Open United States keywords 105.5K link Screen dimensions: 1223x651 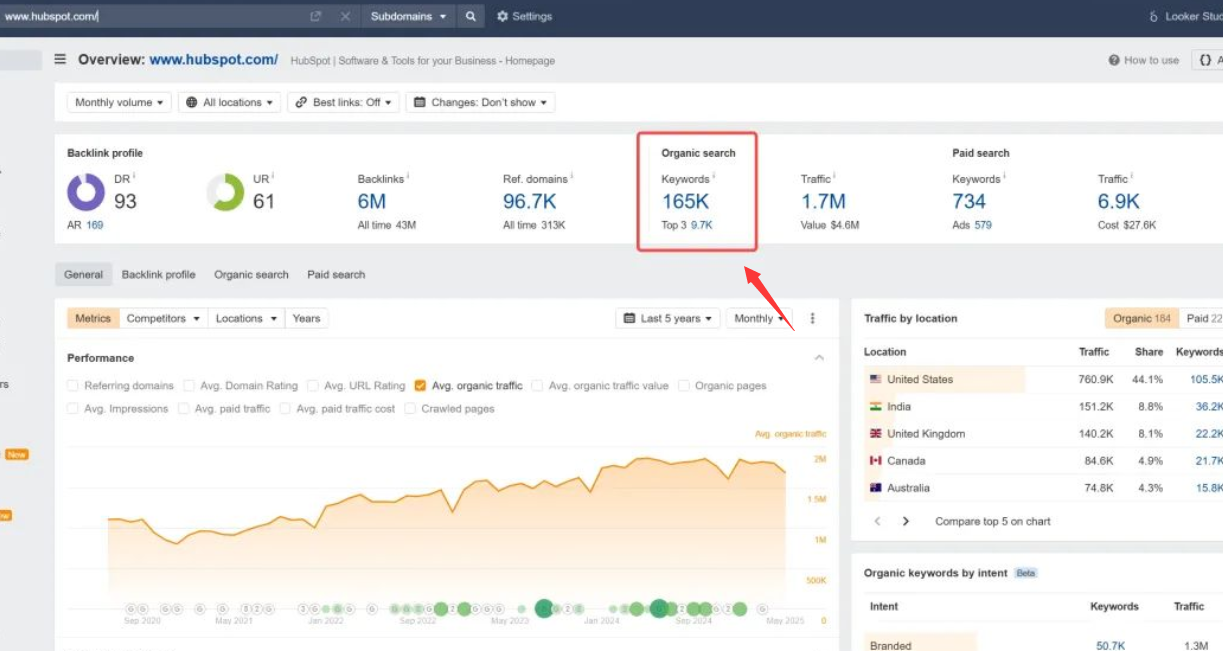click(1206, 379)
